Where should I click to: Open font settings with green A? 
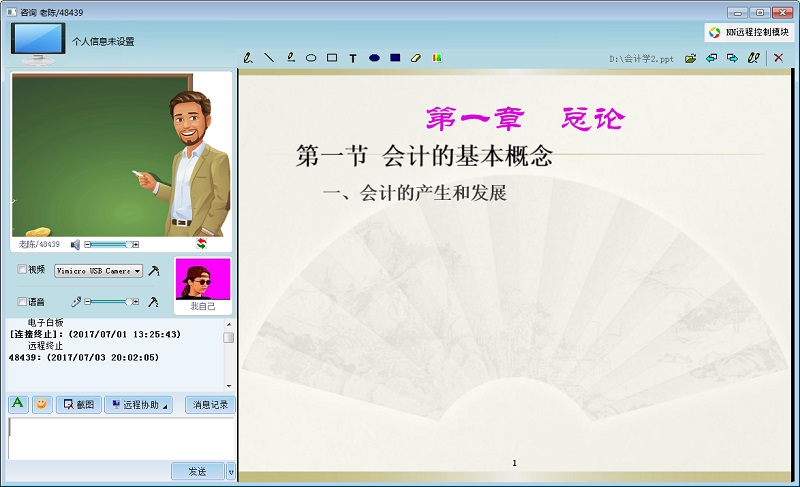(18, 404)
